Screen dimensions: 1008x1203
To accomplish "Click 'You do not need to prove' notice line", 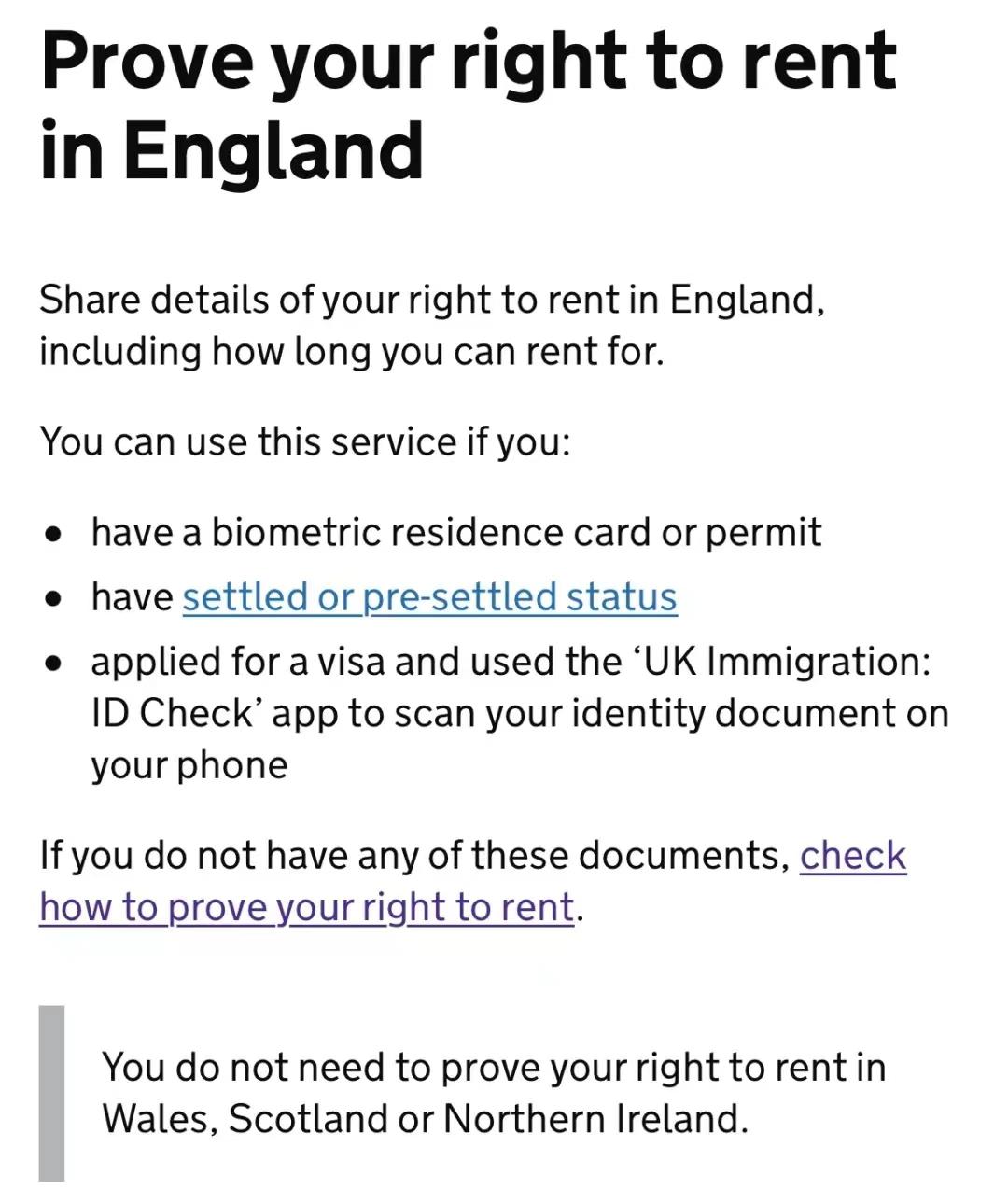I will click(x=493, y=1067).
